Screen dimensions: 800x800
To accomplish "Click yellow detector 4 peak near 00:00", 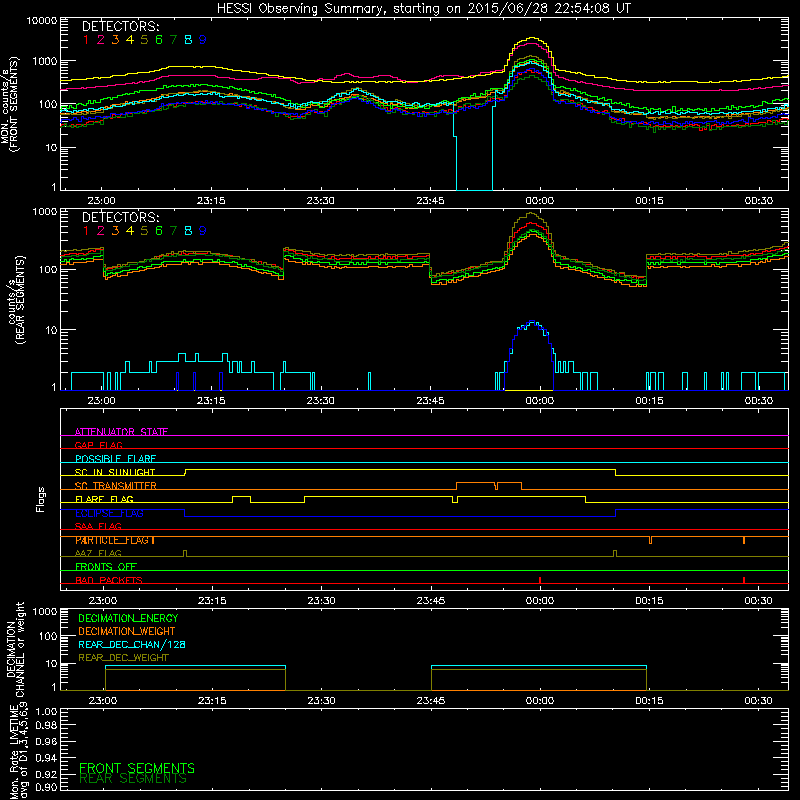I will click(x=532, y=38).
